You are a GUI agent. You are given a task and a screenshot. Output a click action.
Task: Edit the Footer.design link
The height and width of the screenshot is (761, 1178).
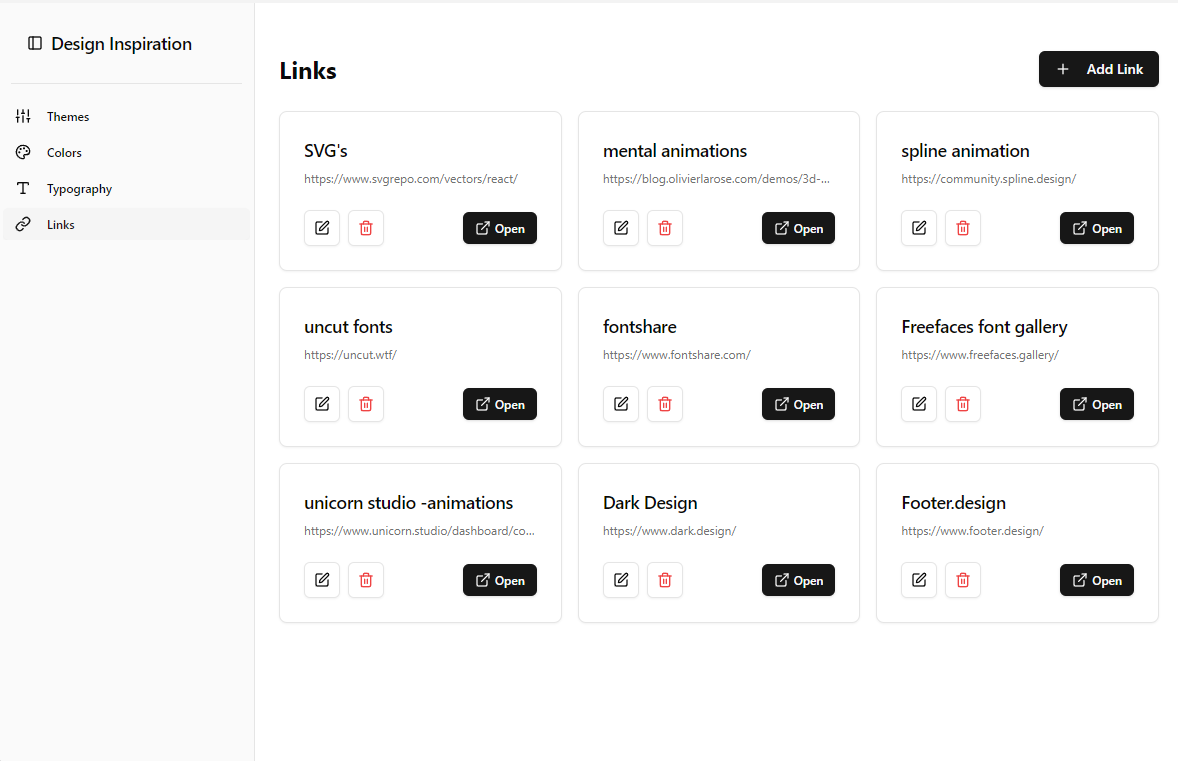919,580
